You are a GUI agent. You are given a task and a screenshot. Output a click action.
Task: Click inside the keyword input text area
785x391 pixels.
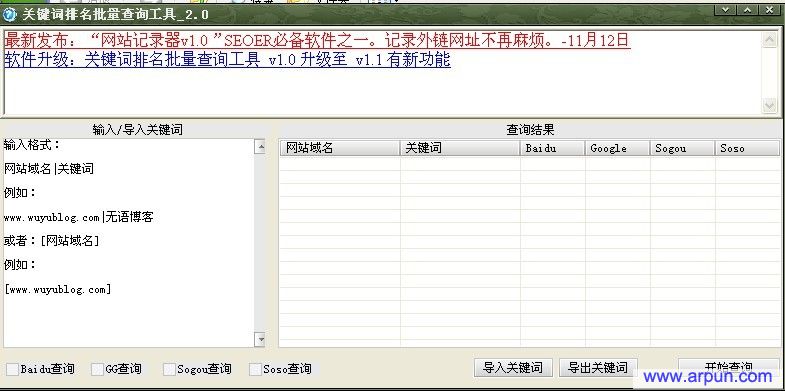click(129, 243)
